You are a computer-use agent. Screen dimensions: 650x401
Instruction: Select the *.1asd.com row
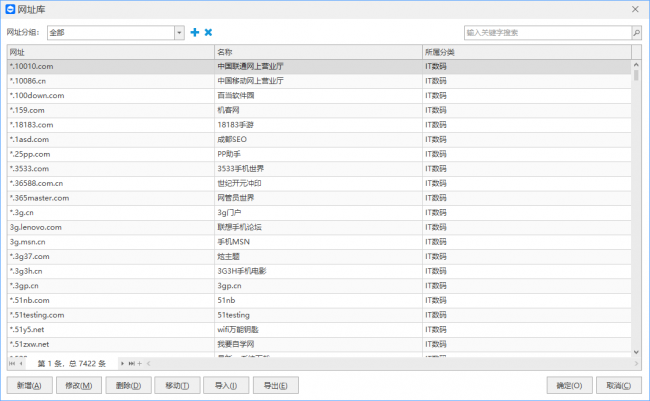[319, 139]
